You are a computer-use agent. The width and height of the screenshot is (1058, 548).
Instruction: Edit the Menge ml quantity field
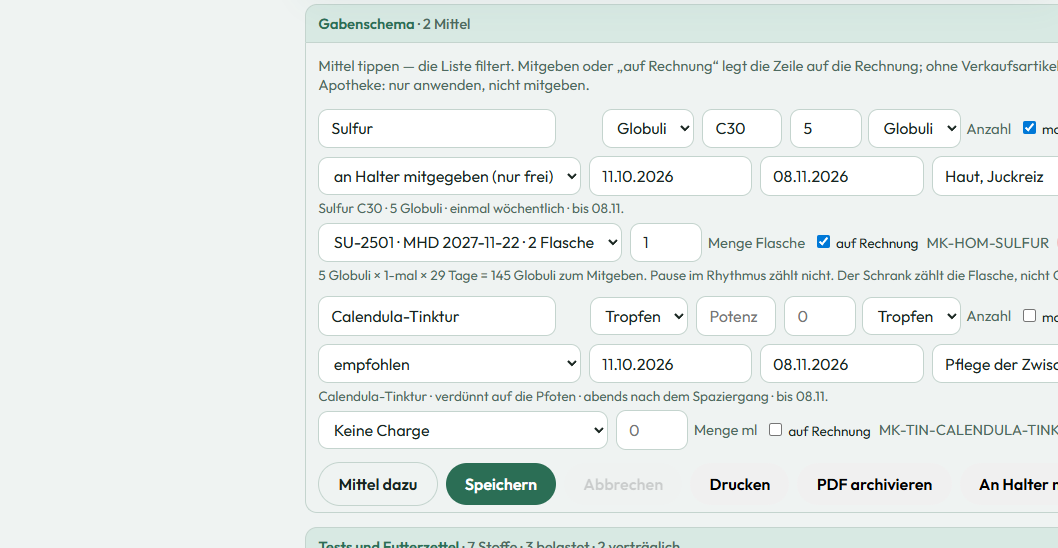tap(652, 430)
